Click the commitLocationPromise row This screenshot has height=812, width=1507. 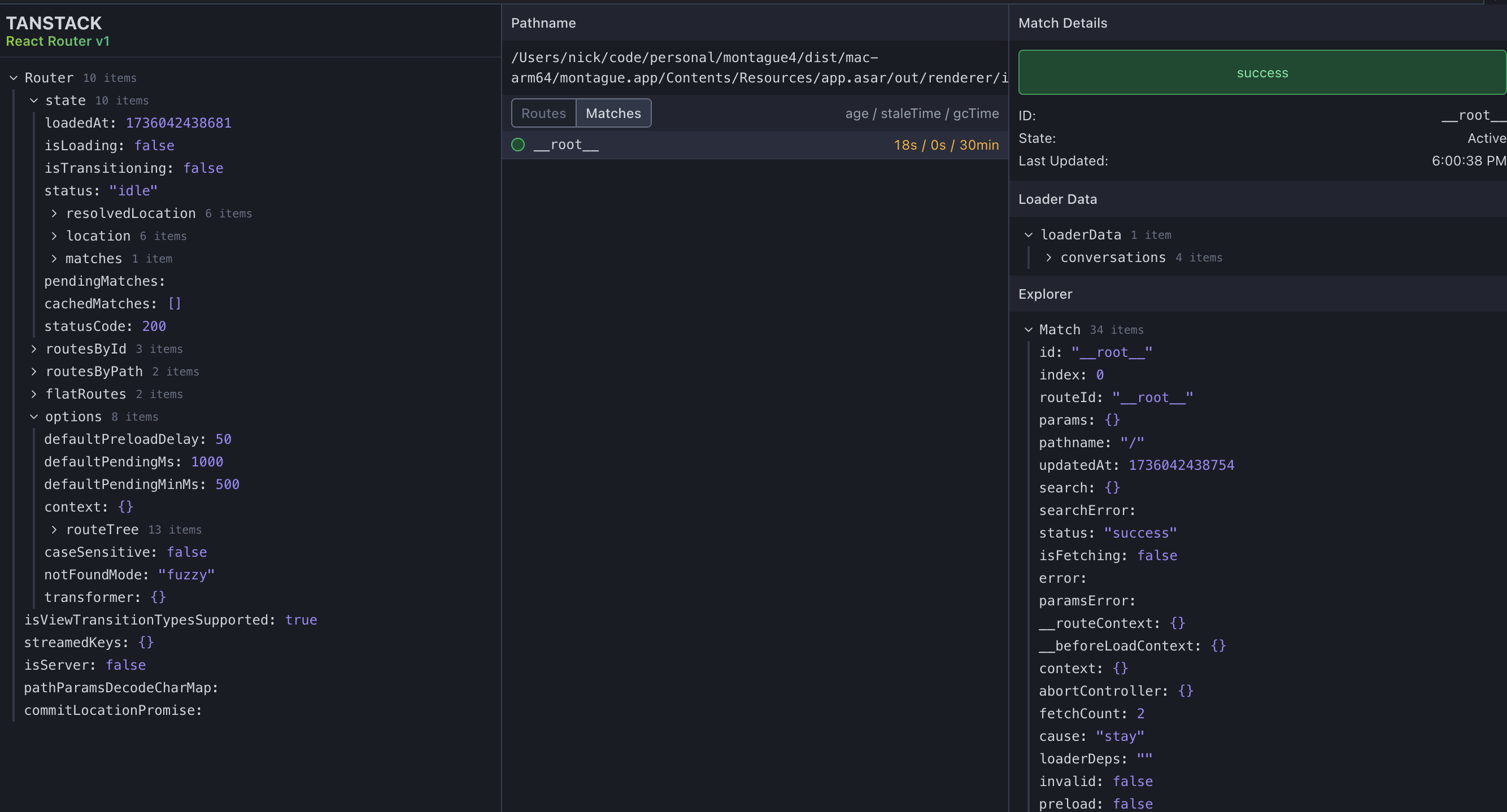pyautogui.click(x=113, y=710)
